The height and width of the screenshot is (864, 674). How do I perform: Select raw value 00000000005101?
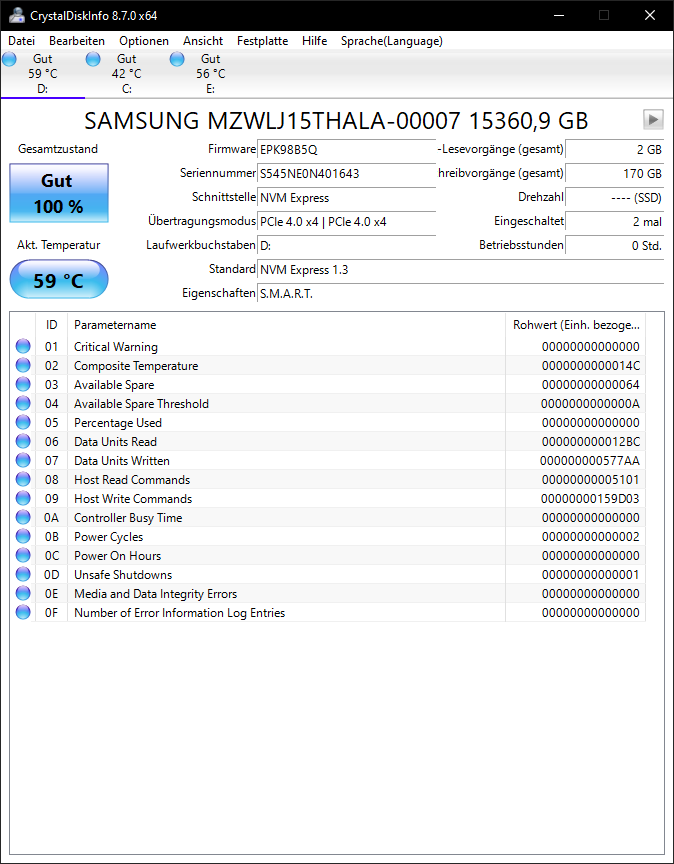(591, 480)
